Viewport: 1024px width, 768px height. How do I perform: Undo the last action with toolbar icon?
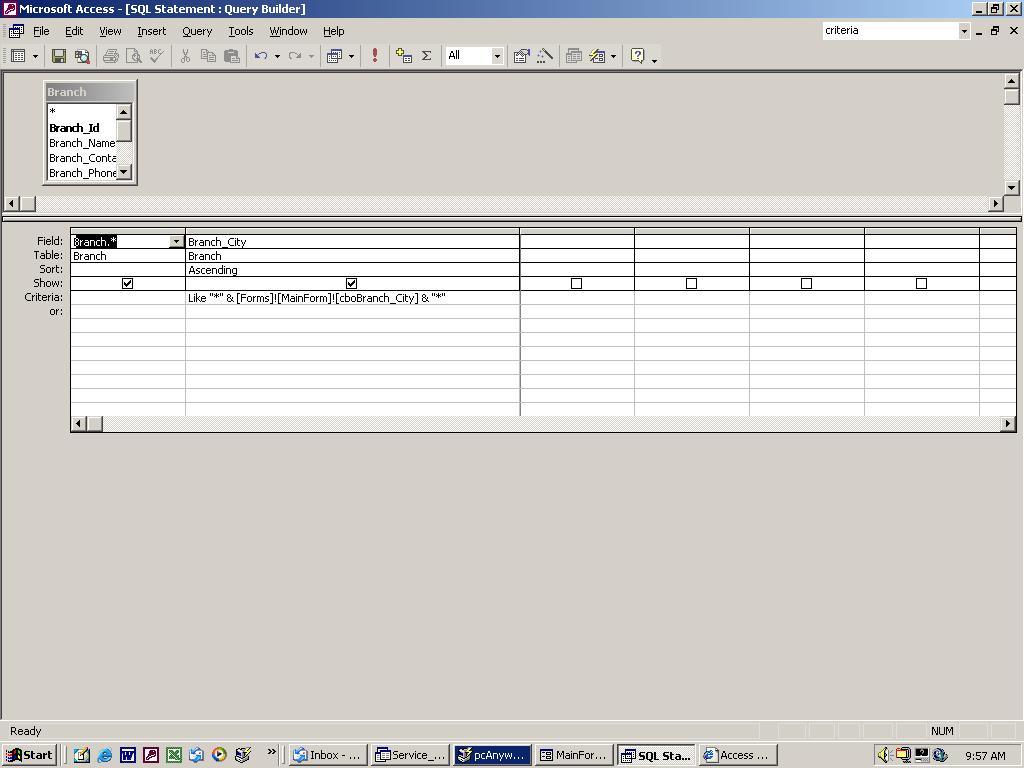(261, 56)
